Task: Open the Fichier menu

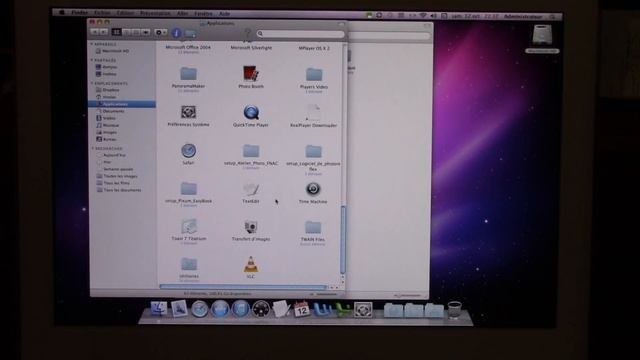Action: [102, 13]
